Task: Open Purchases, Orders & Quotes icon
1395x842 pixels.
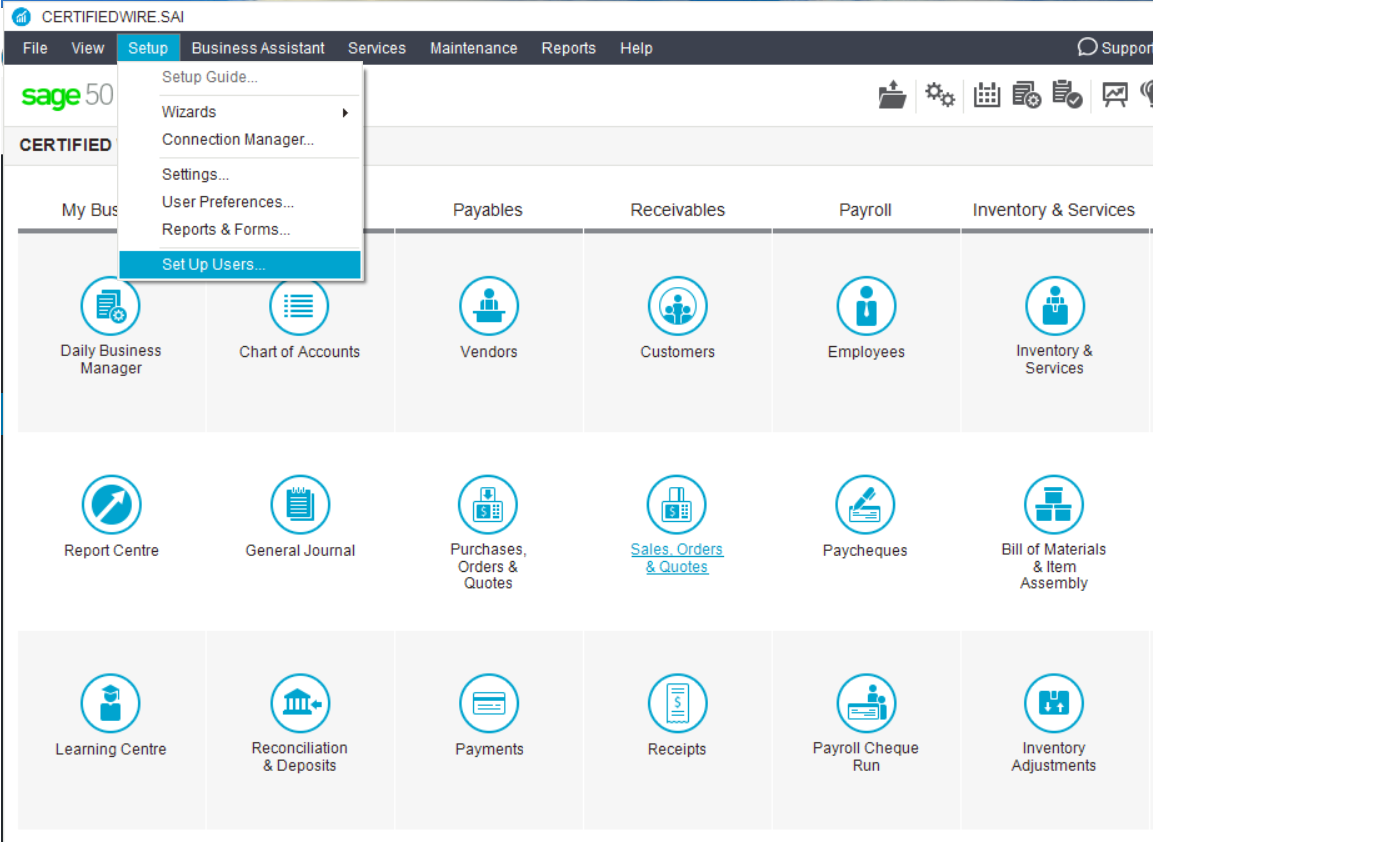Action: [x=488, y=505]
